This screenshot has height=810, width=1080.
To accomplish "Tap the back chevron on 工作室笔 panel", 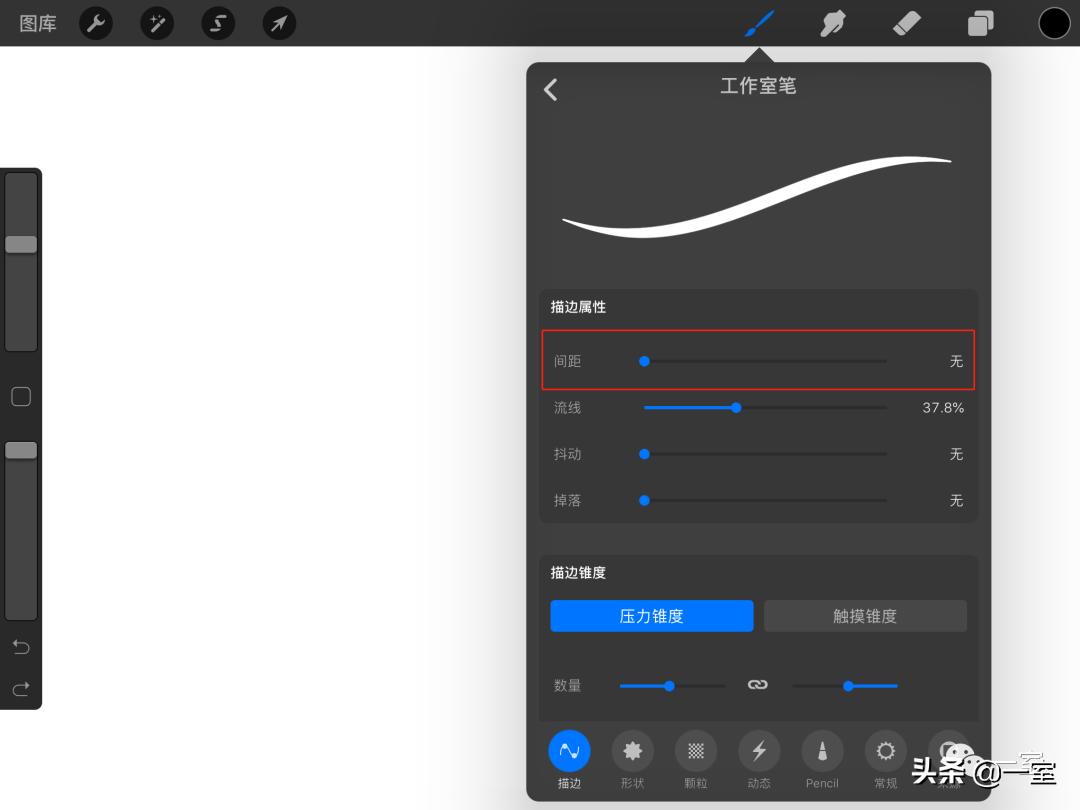I will pos(549,89).
